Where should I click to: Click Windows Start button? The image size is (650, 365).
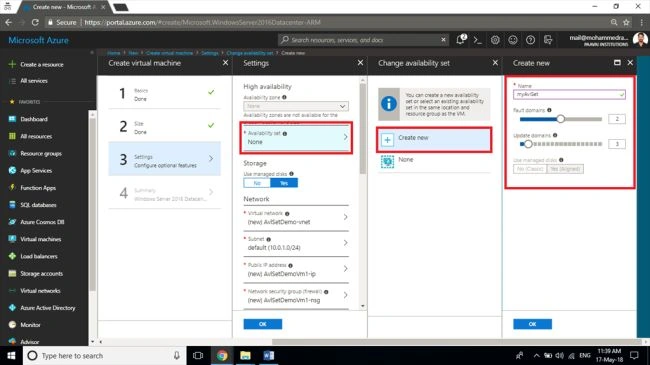click(11, 355)
